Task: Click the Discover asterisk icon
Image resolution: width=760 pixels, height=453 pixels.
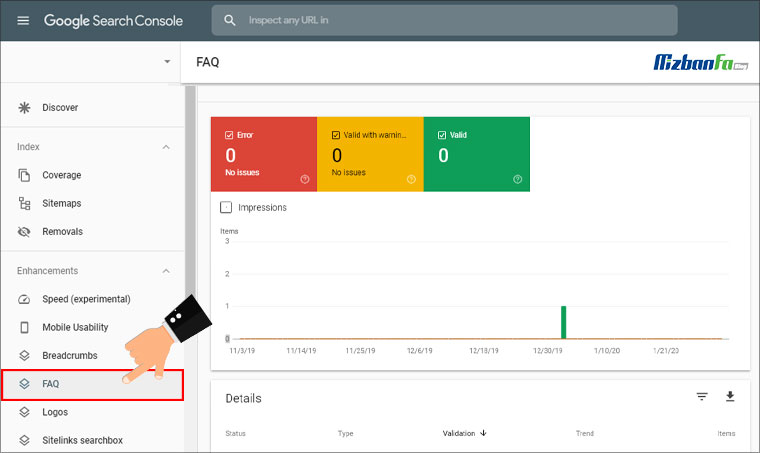Action: click(24, 107)
